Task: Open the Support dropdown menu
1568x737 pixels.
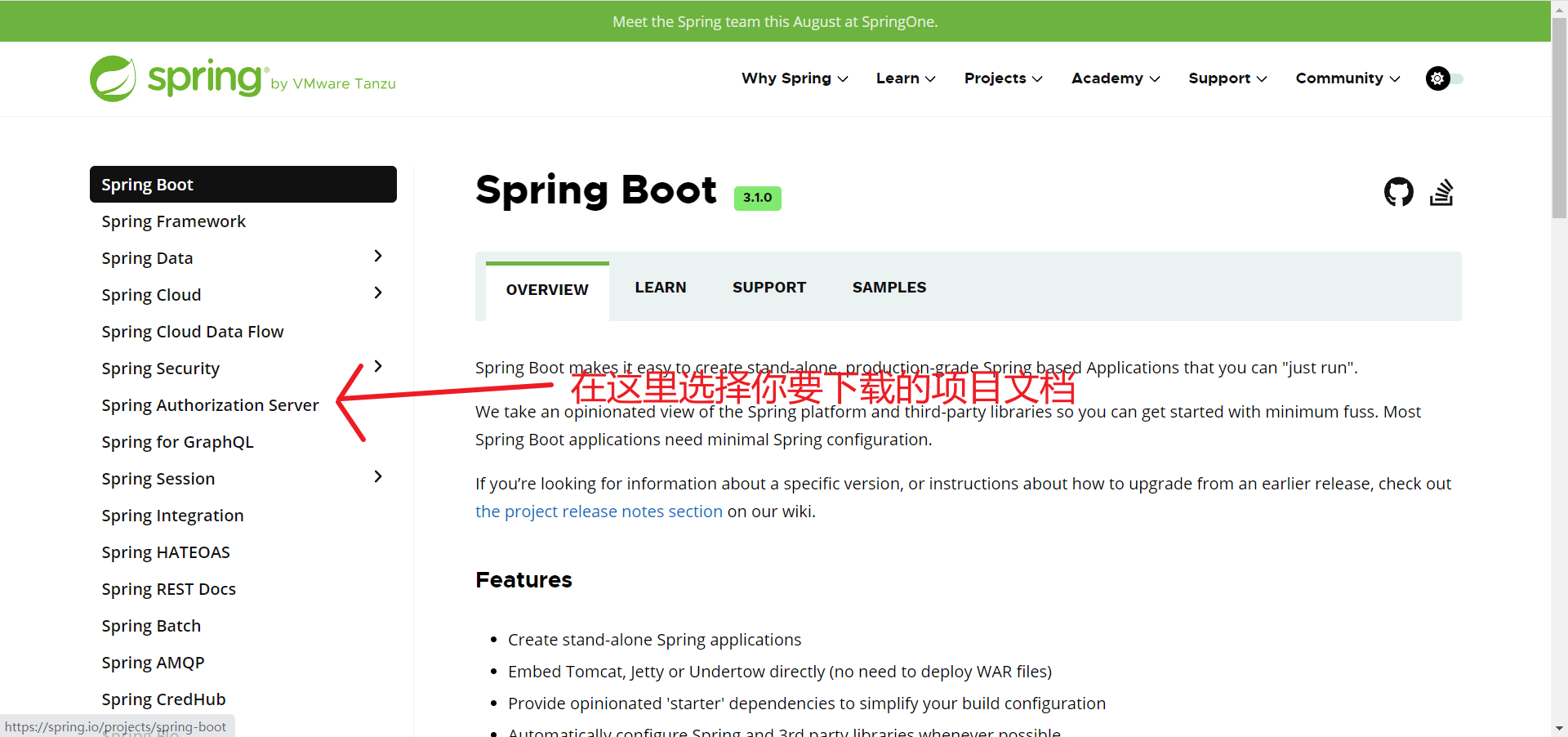Action: (1227, 78)
